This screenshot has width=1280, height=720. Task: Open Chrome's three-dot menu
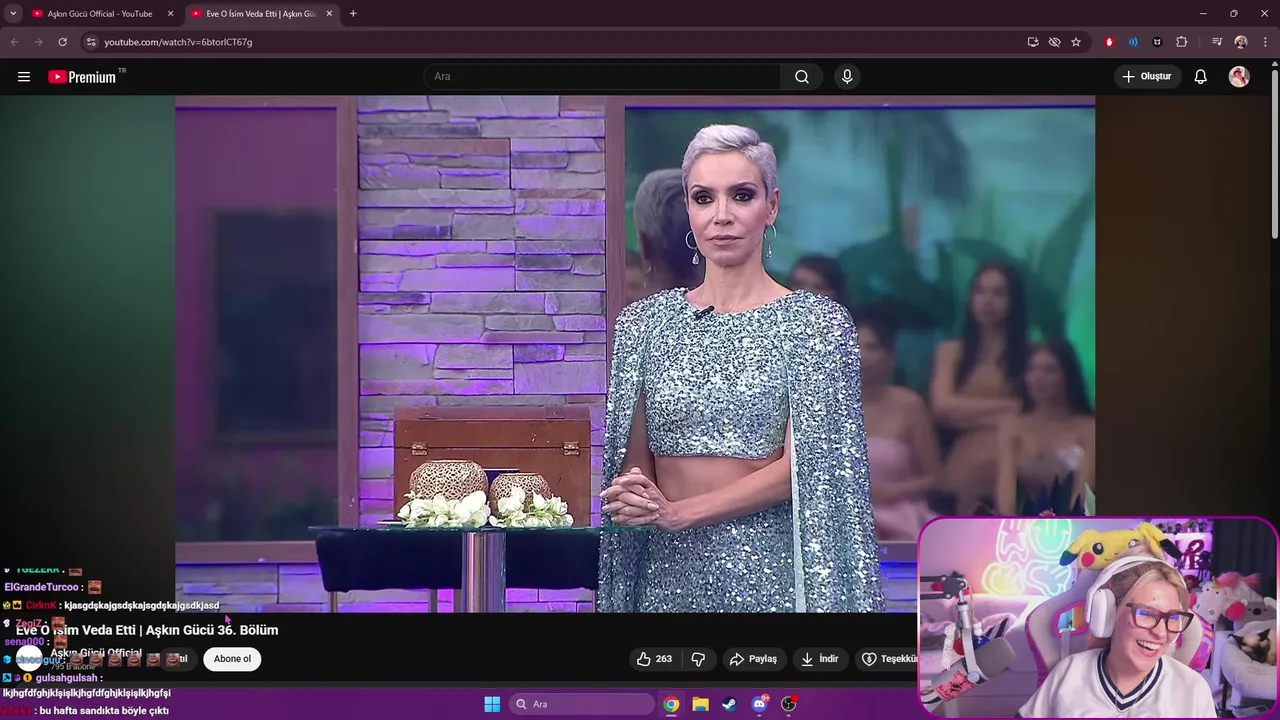click(1265, 42)
